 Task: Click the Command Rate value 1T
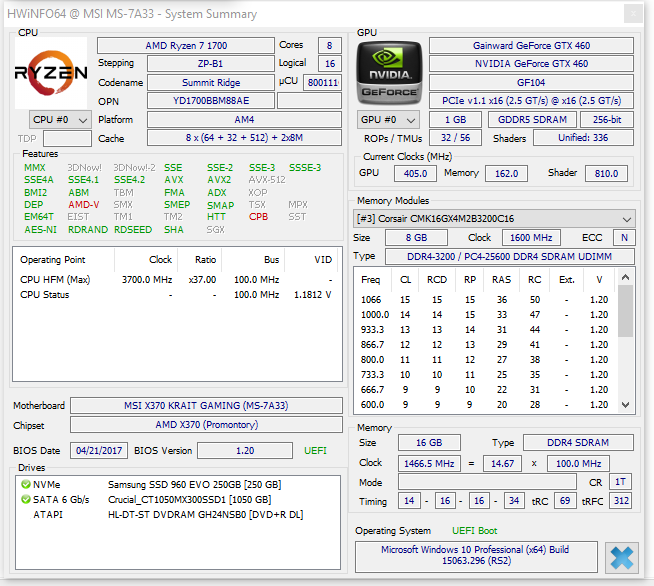pos(620,482)
